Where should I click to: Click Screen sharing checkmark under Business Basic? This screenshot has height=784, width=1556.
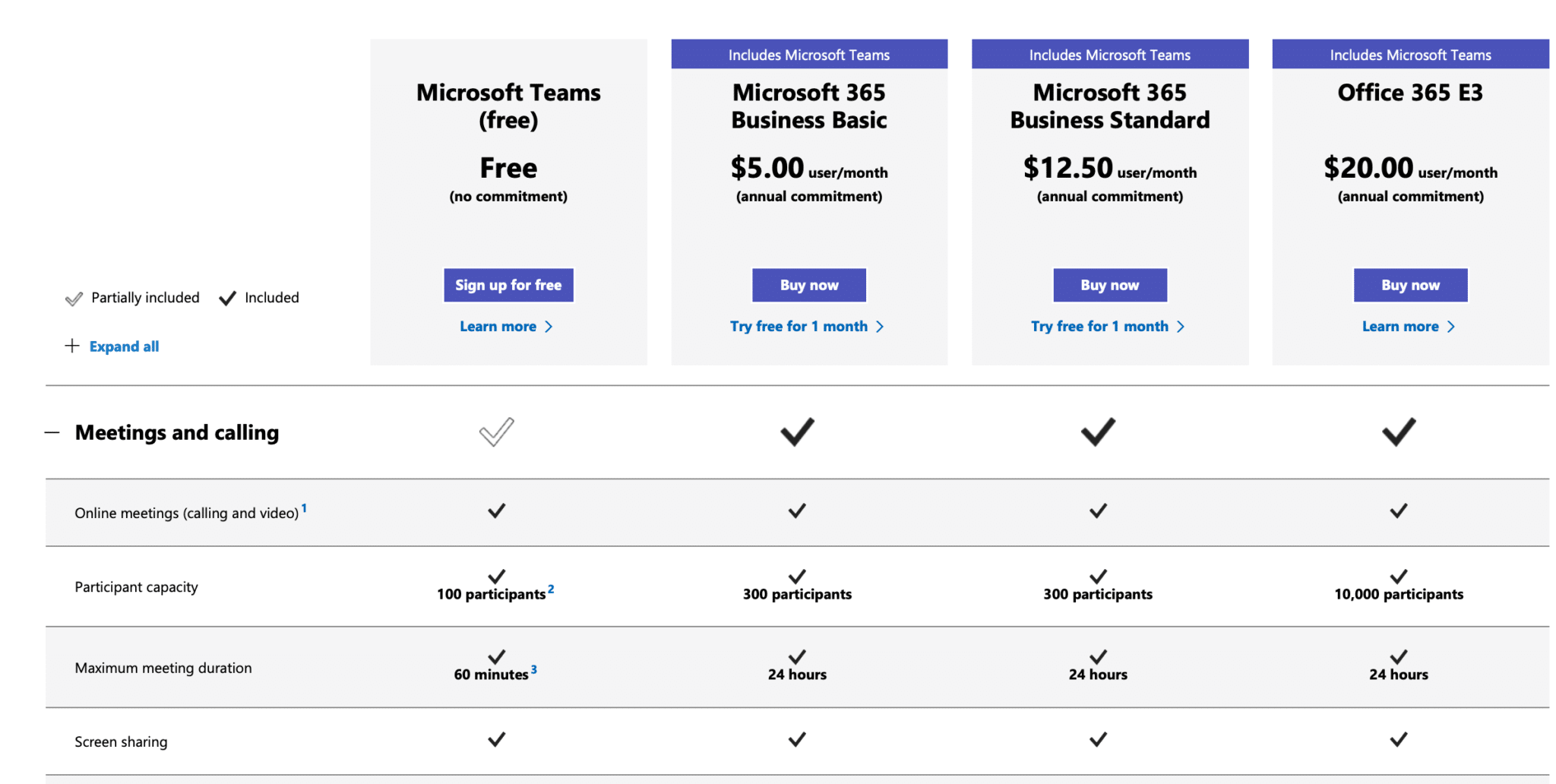click(797, 739)
